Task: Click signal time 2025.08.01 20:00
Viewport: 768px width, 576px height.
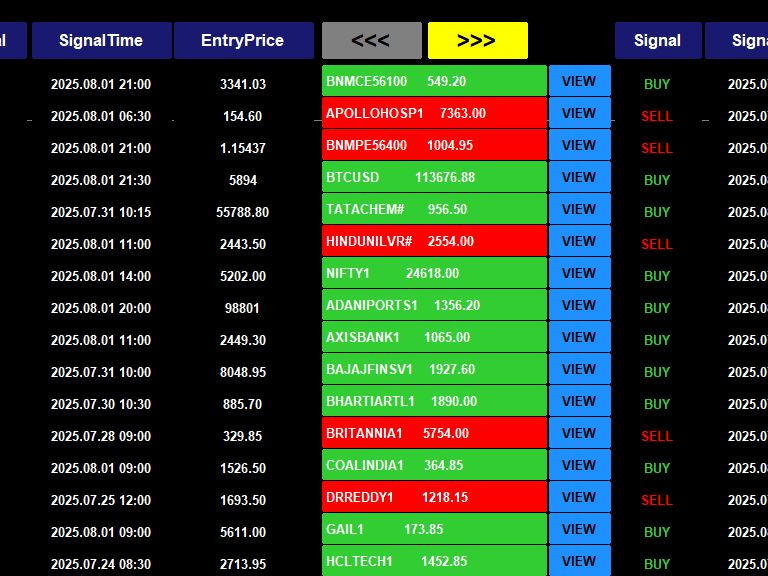Action: pos(101,309)
